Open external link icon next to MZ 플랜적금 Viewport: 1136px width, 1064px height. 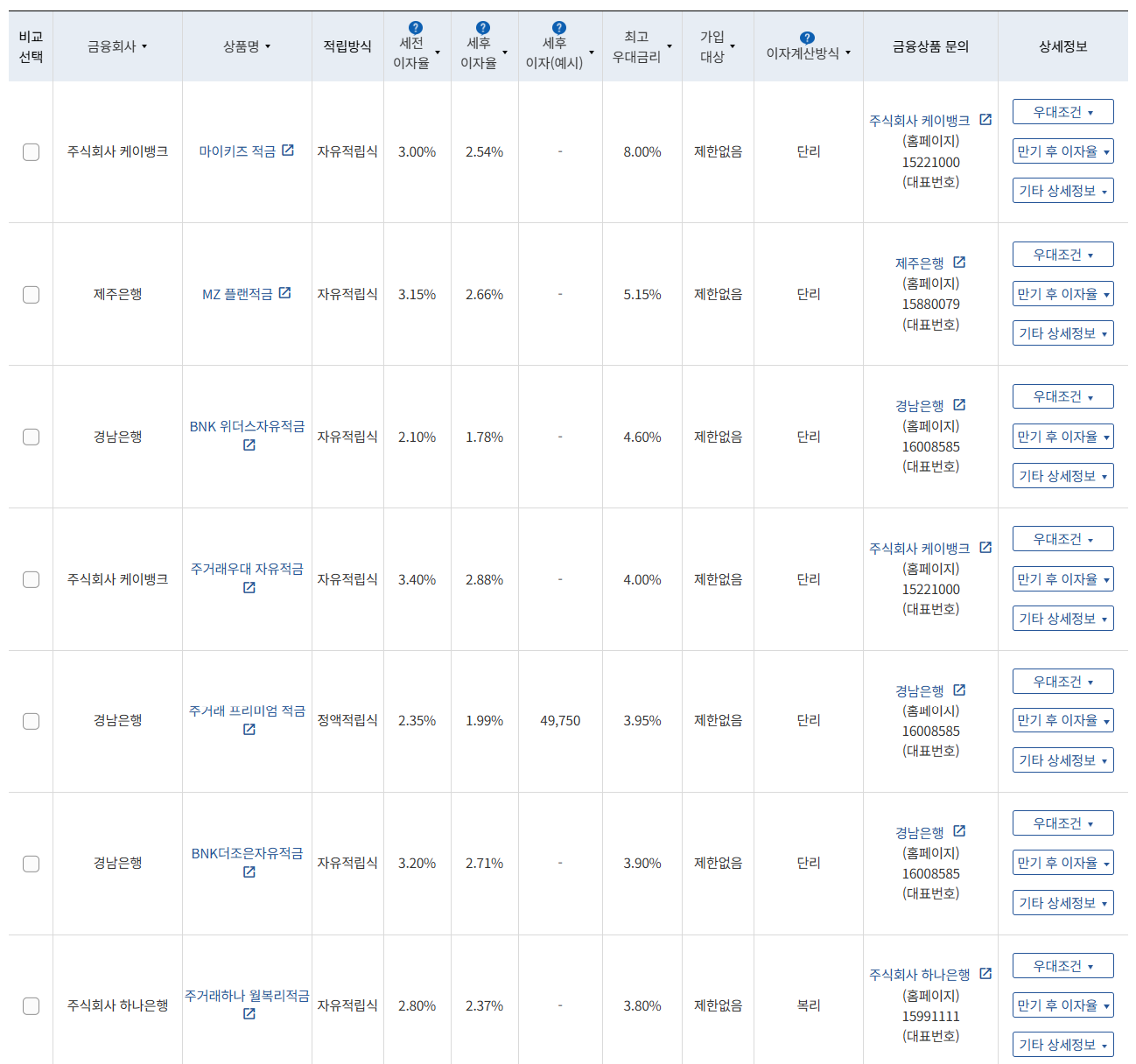tap(285, 293)
